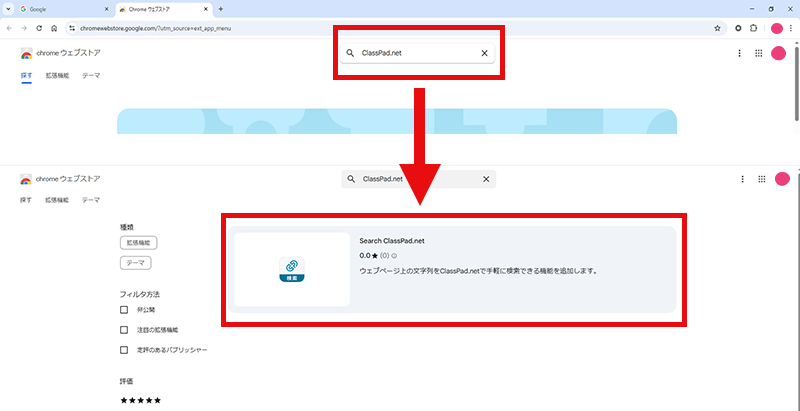800x411 pixels.
Task: Click the chromewebstore address bar URL
Action: click(155, 29)
